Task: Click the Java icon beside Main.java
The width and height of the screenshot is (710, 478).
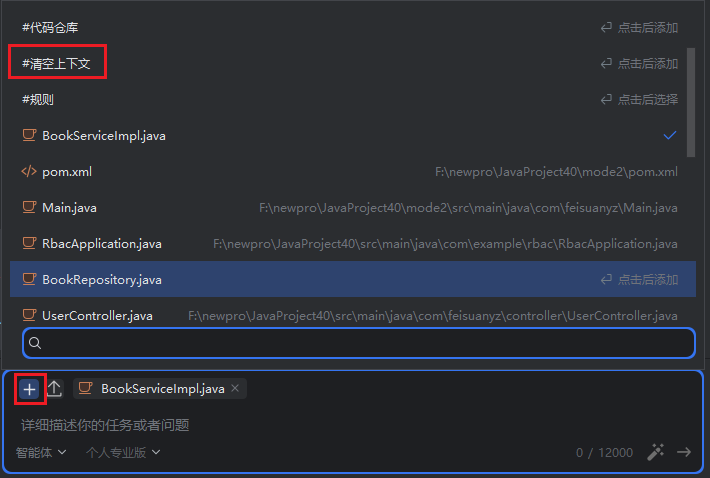Action: pos(29,208)
